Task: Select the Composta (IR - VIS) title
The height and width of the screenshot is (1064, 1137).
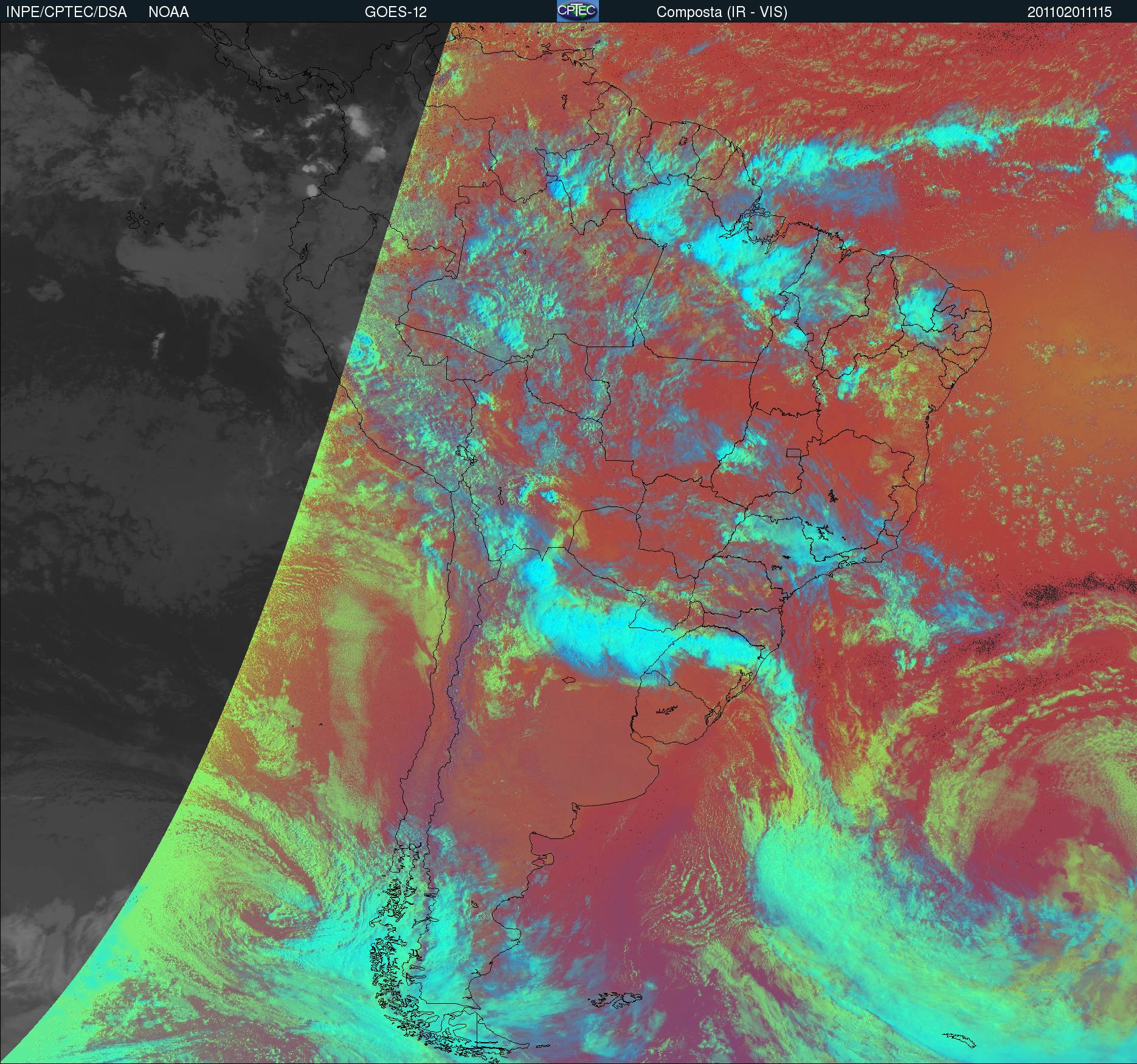Action: pos(722,12)
